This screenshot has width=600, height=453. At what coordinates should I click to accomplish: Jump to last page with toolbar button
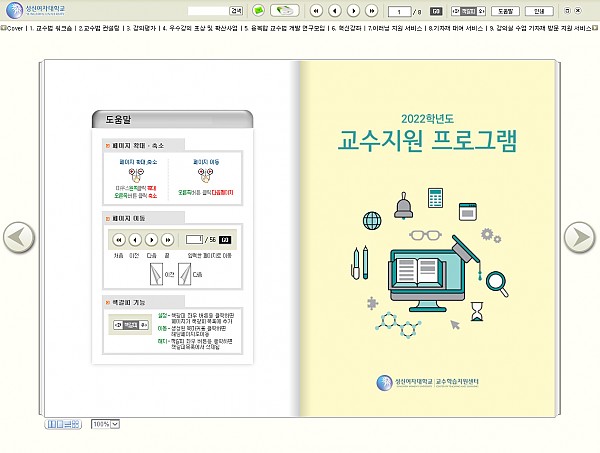point(372,11)
